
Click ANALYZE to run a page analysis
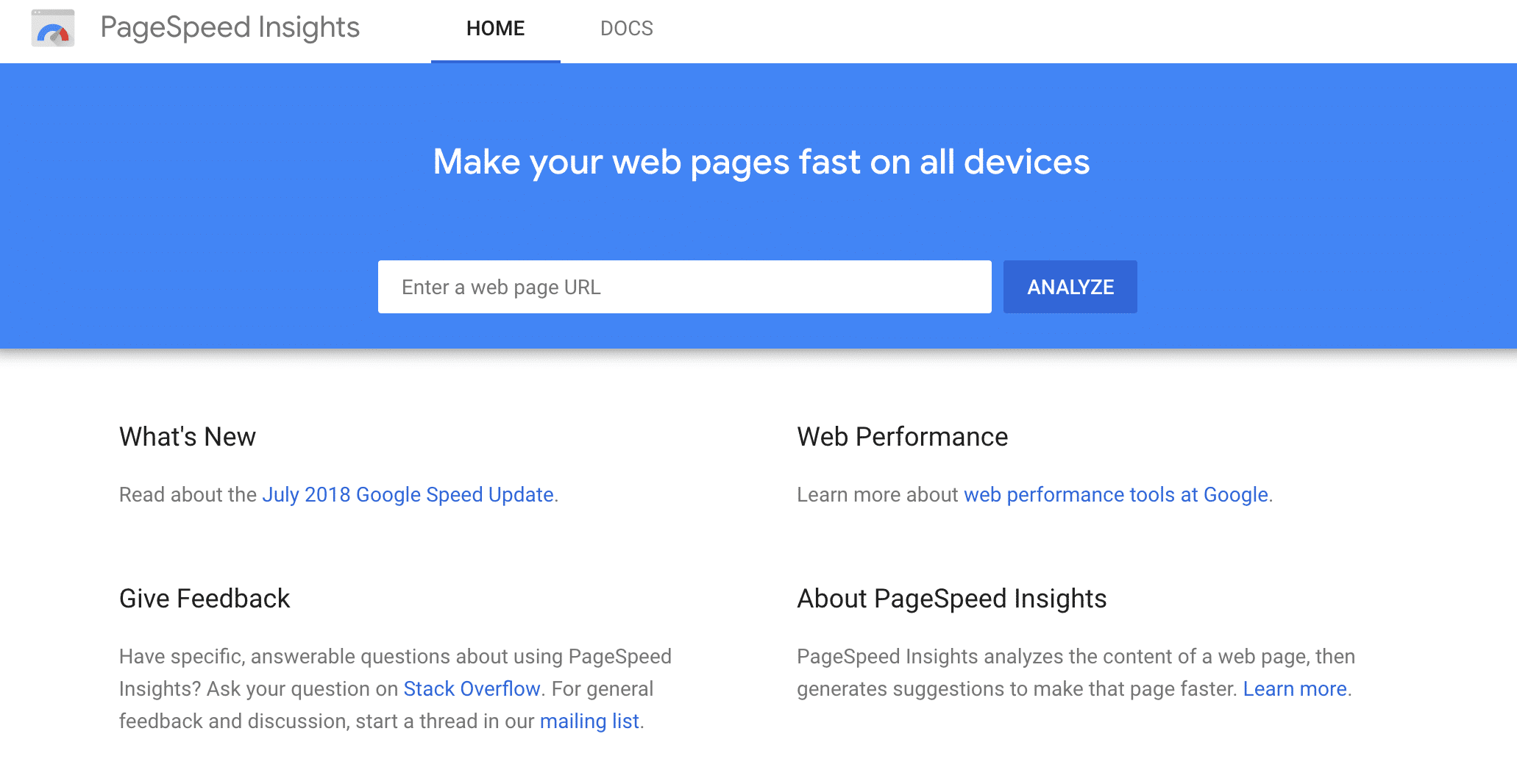tap(1070, 287)
